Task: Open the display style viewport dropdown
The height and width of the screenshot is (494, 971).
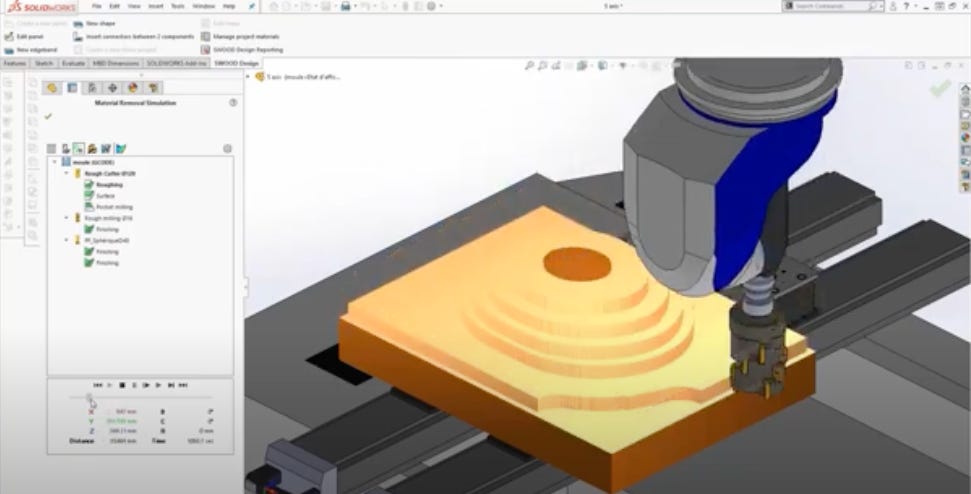Action: (604, 66)
